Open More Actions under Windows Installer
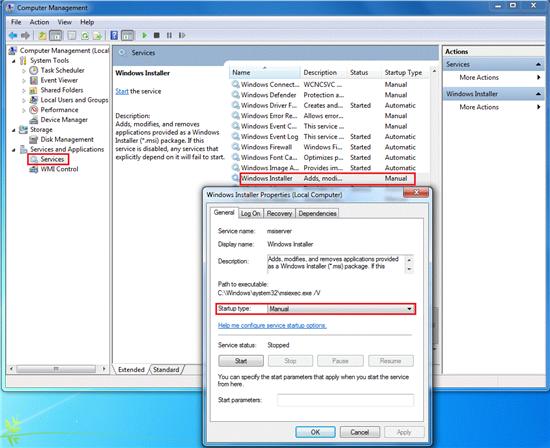 coord(494,107)
